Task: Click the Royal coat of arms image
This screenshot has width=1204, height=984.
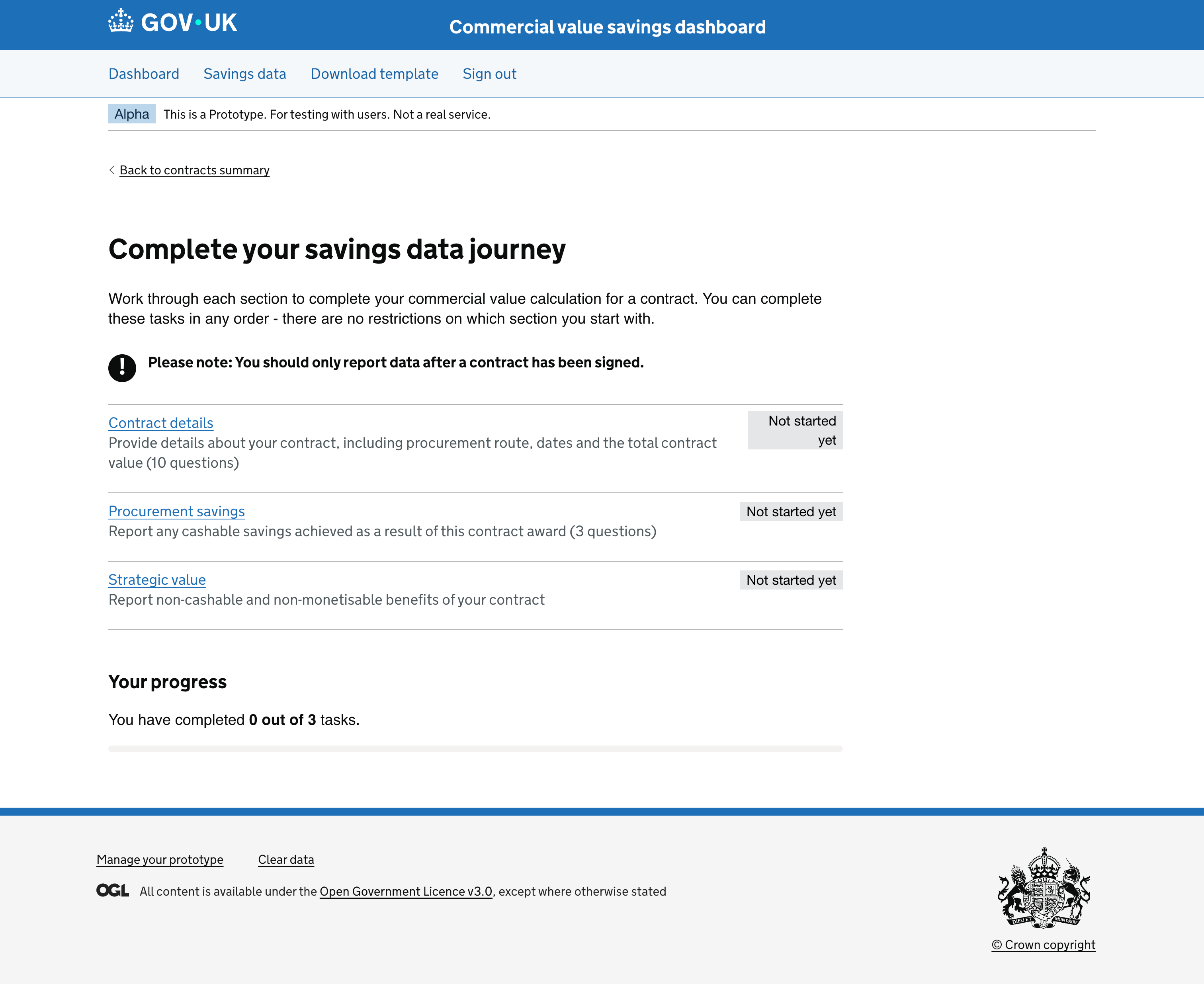Action: tap(1044, 888)
